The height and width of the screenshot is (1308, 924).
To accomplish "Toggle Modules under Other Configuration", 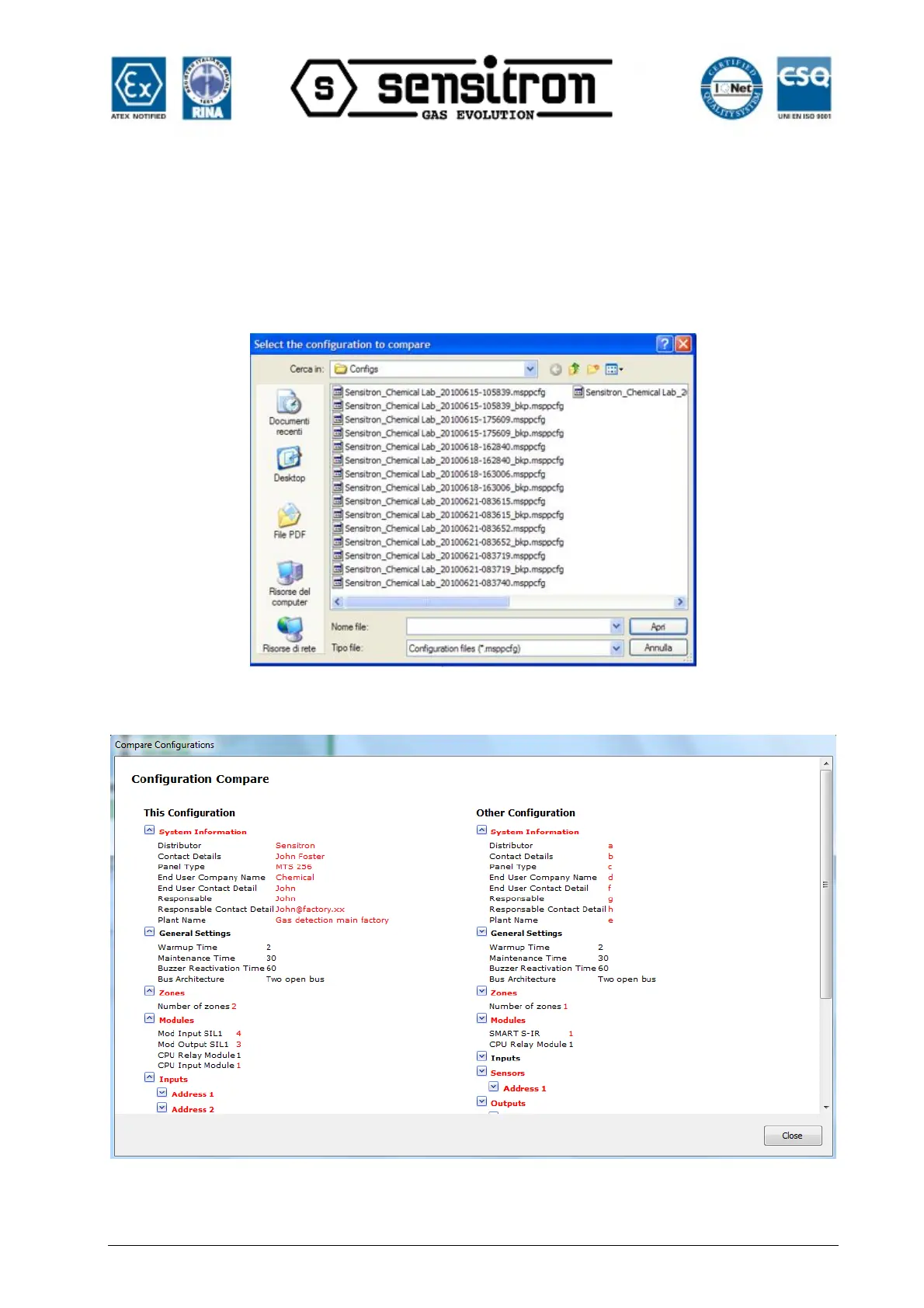I will [x=481, y=1018].
